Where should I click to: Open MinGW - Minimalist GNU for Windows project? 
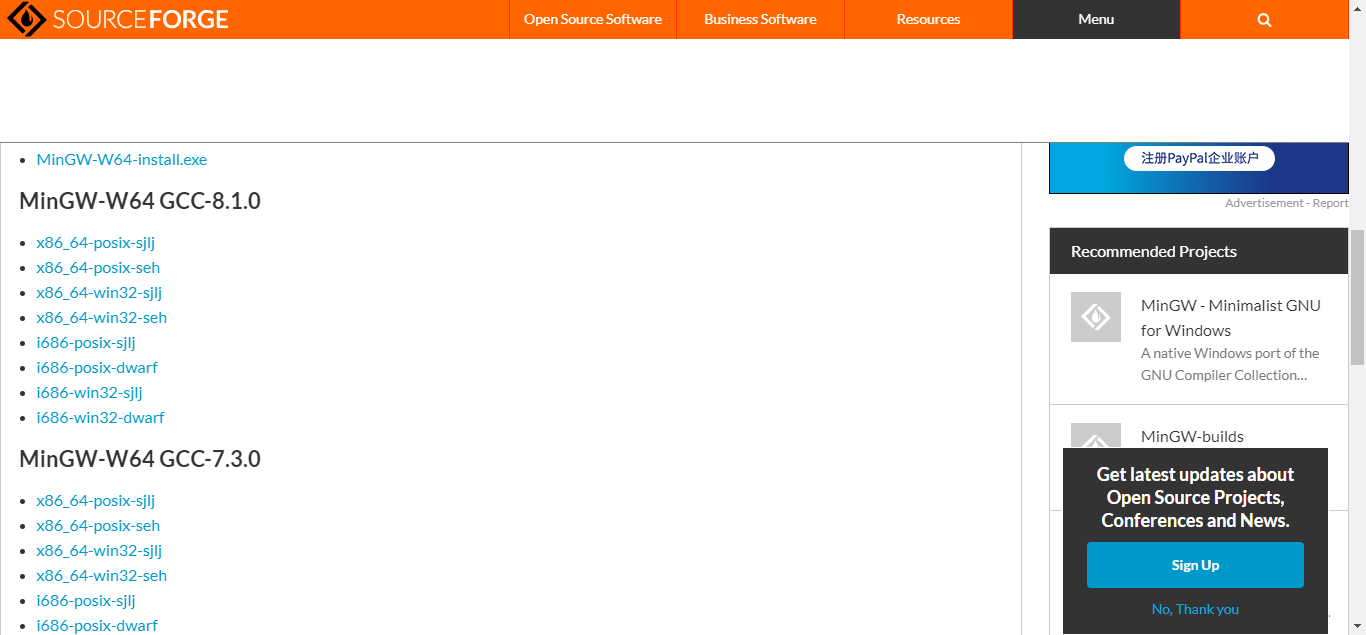click(x=1231, y=318)
